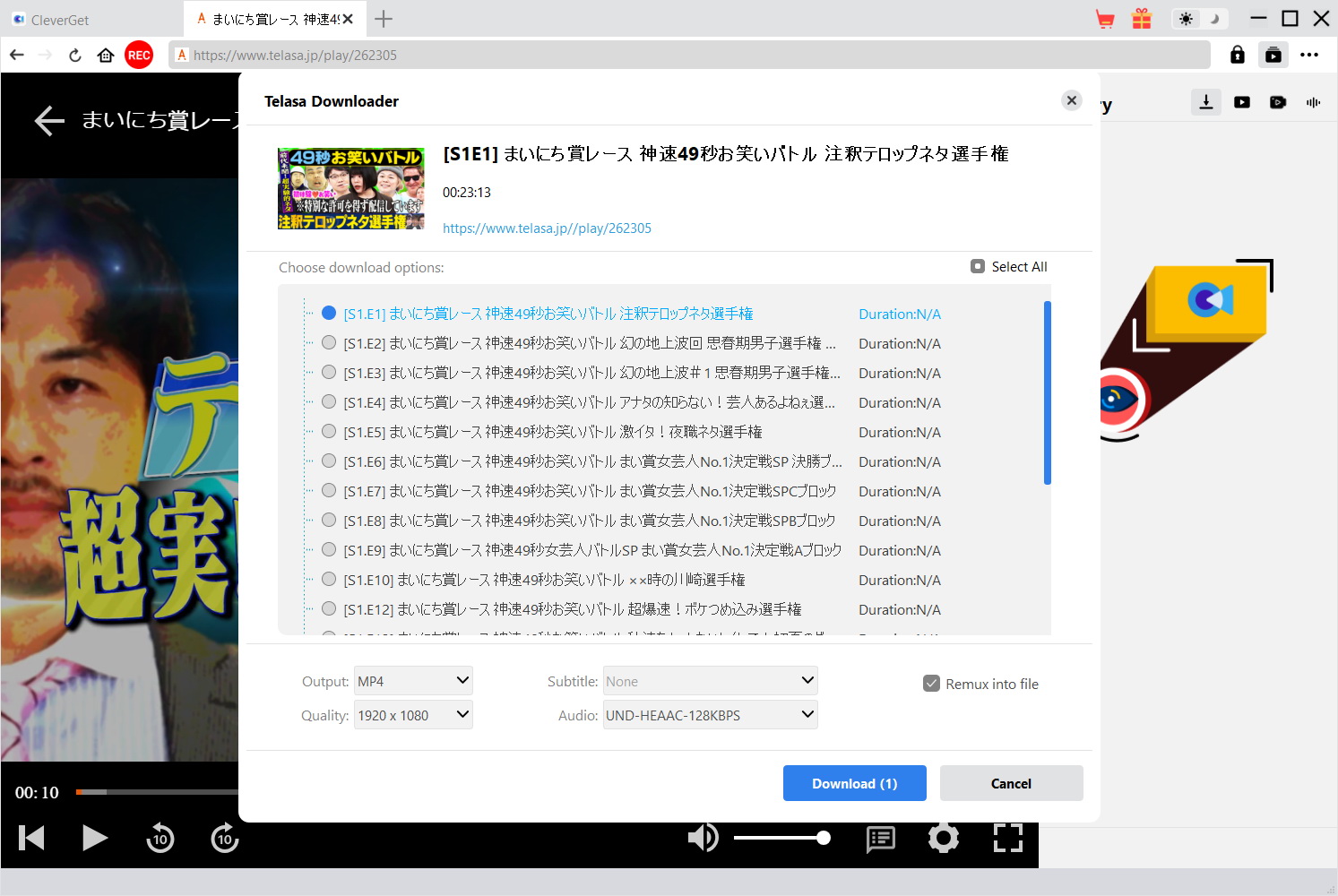This screenshot has height=896, width=1338.
Task: Skip to previous track in player
Action: [x=31, y=838]
